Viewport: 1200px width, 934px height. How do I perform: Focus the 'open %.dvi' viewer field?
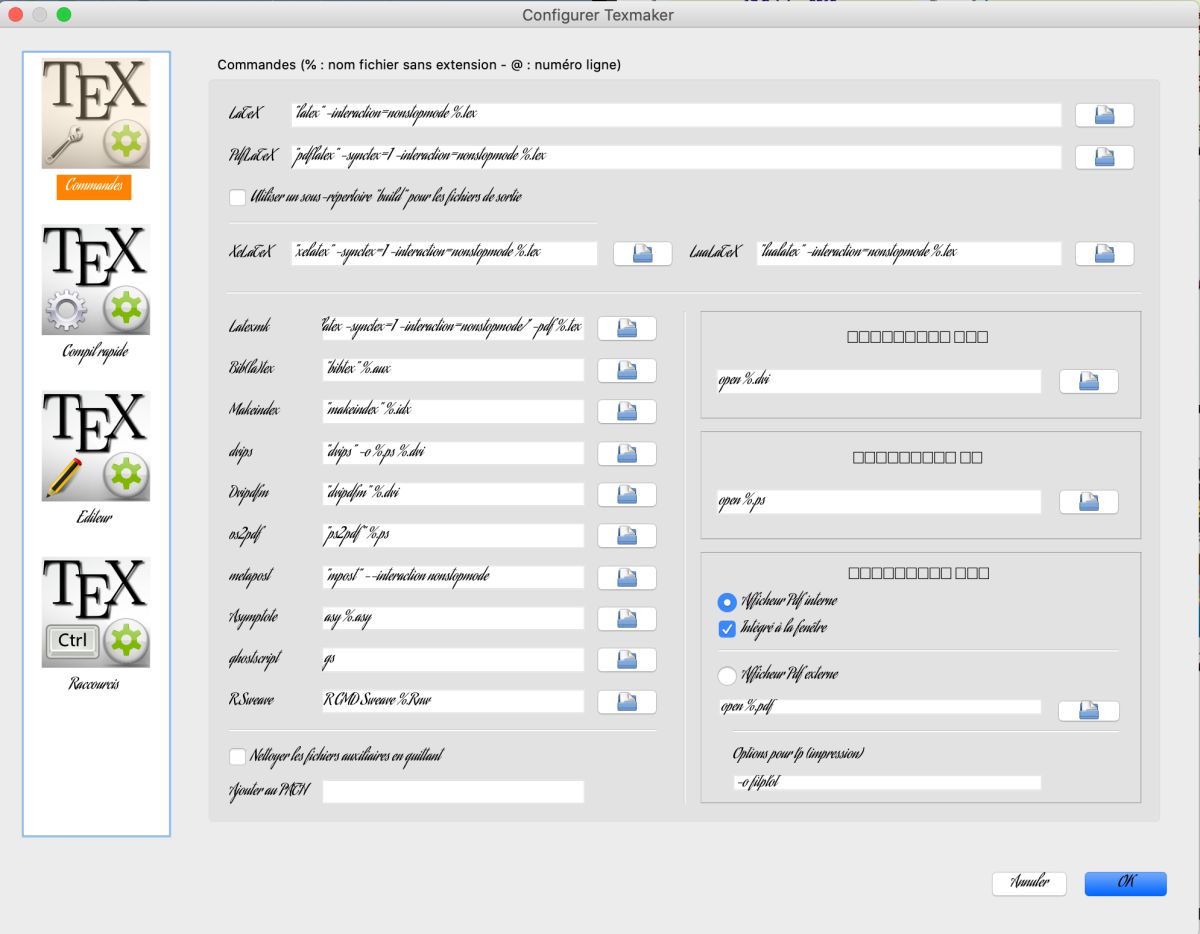pos(879,381)
